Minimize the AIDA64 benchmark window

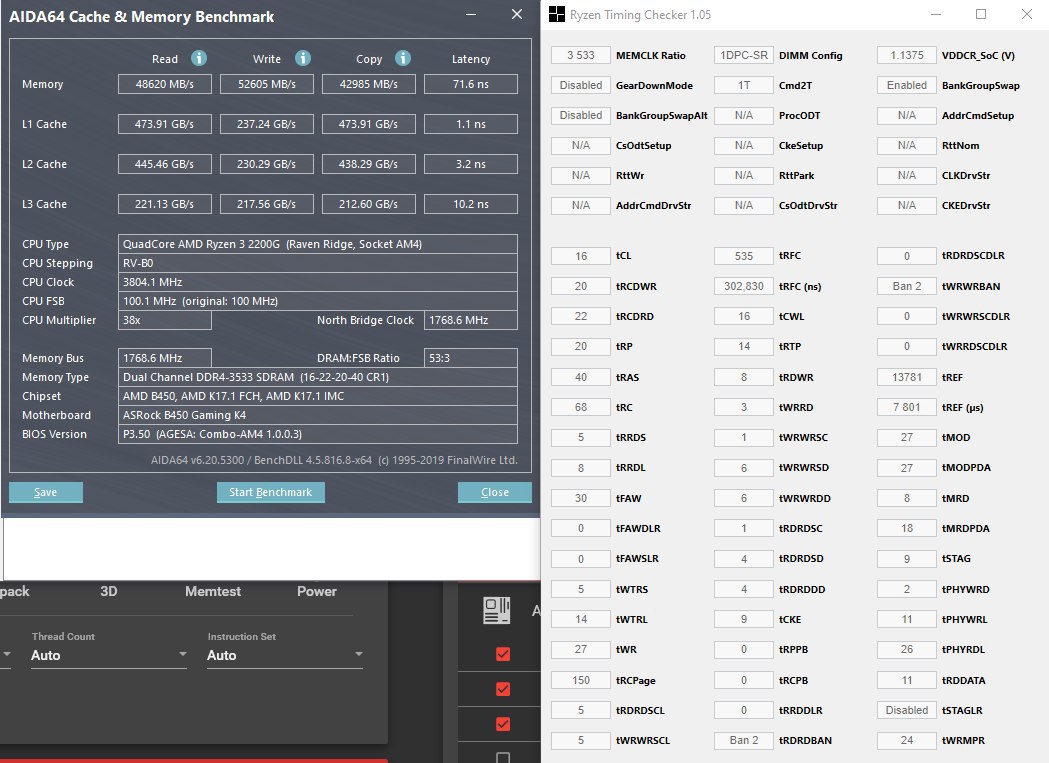click(471, 14)
